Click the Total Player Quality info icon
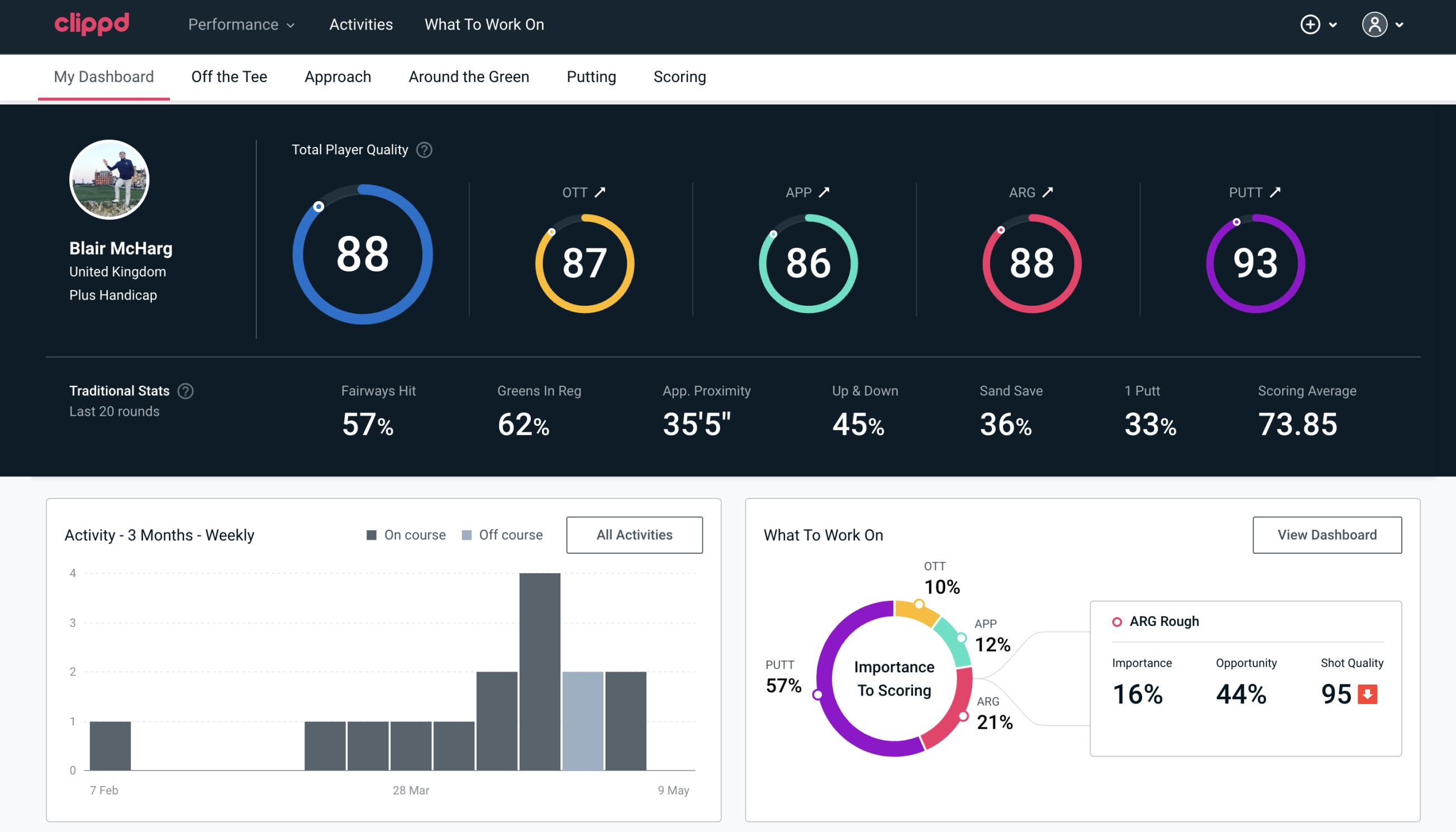The image size is (1456, 832). tap(421, 149)
